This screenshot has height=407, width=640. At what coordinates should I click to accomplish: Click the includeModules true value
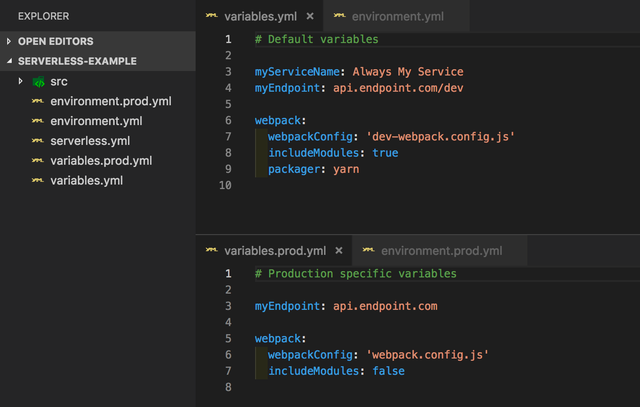(385, 153)
